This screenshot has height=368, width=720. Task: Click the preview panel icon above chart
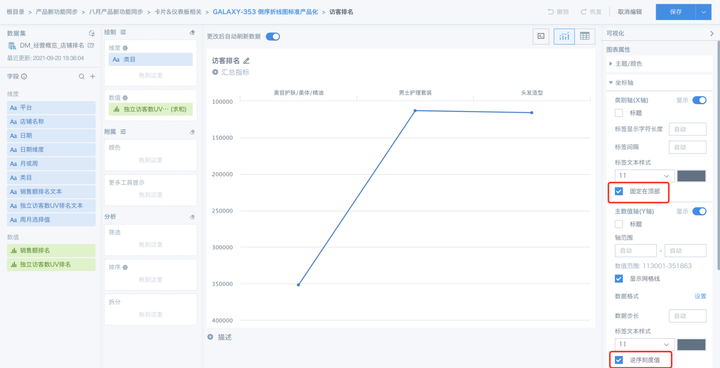(x=541, y=36)
